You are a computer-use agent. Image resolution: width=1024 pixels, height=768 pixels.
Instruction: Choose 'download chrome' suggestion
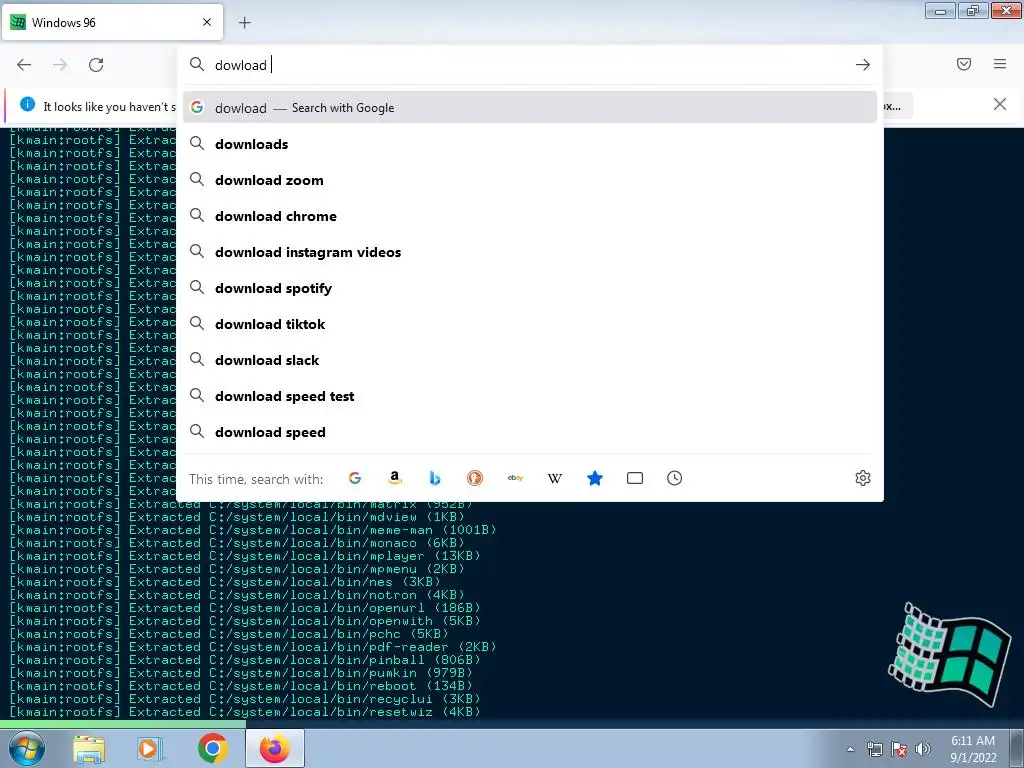click(530, 216)
